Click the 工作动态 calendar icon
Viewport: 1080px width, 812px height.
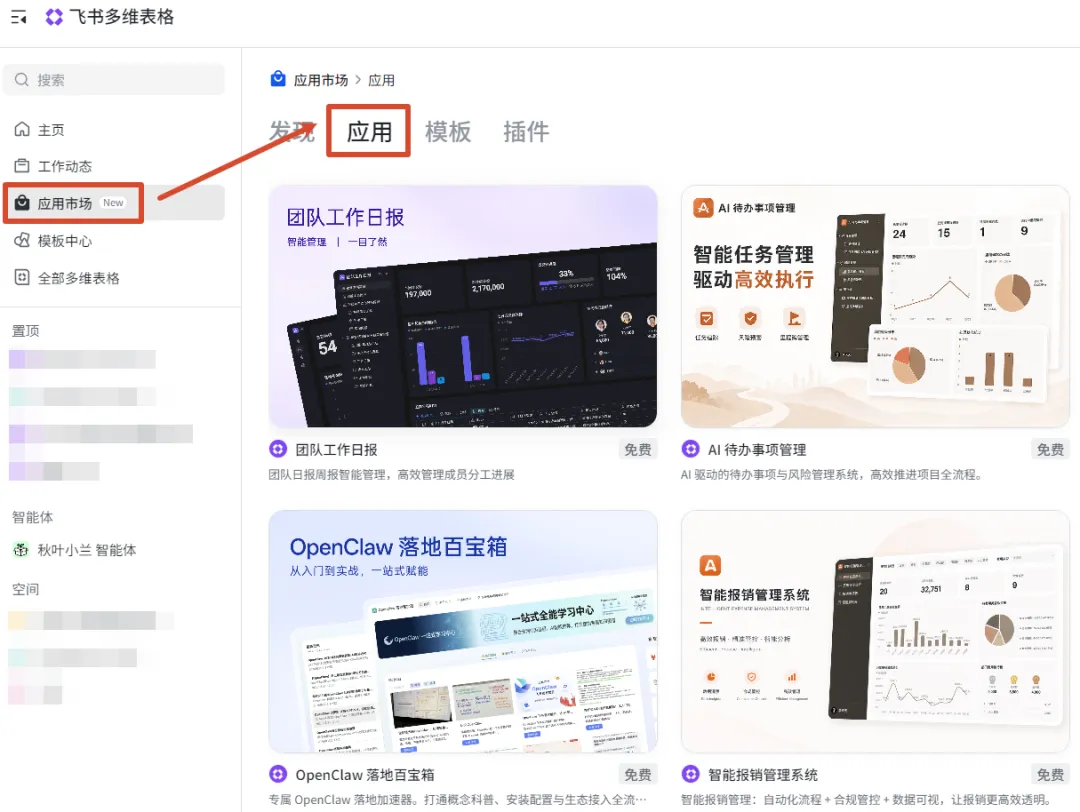click(22, 166)
